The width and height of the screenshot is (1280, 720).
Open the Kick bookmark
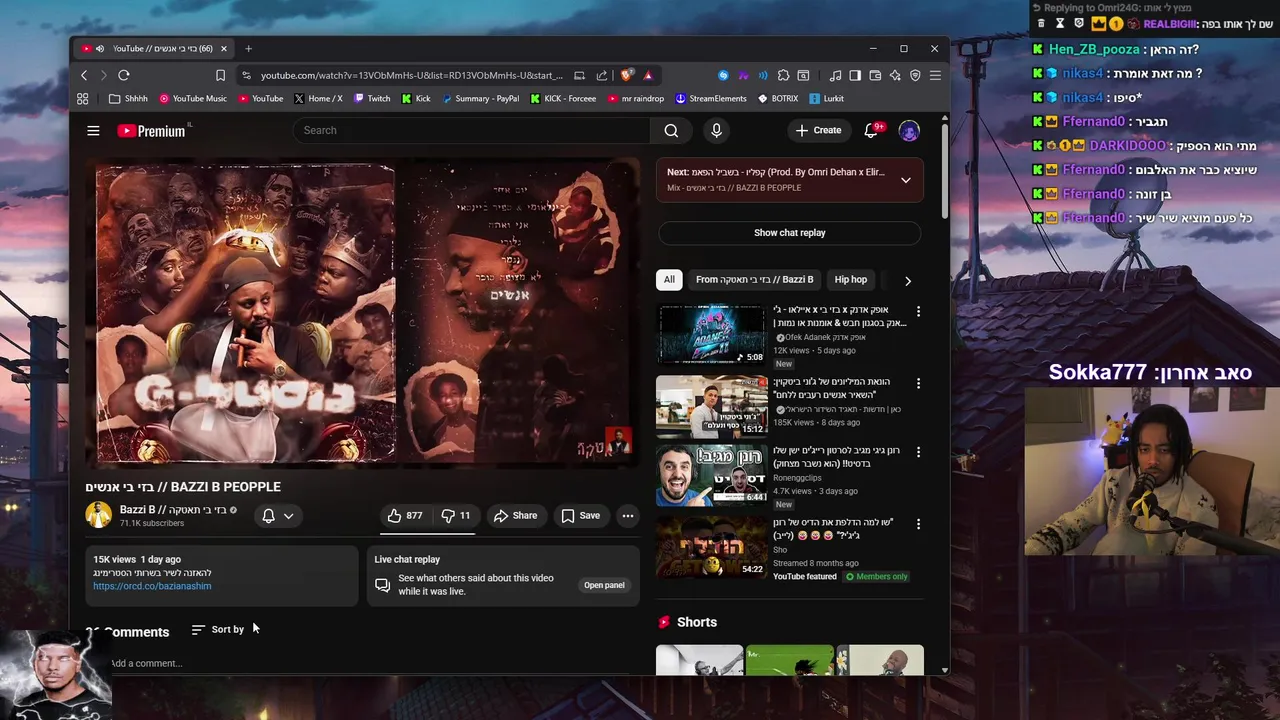pos(416,99)
